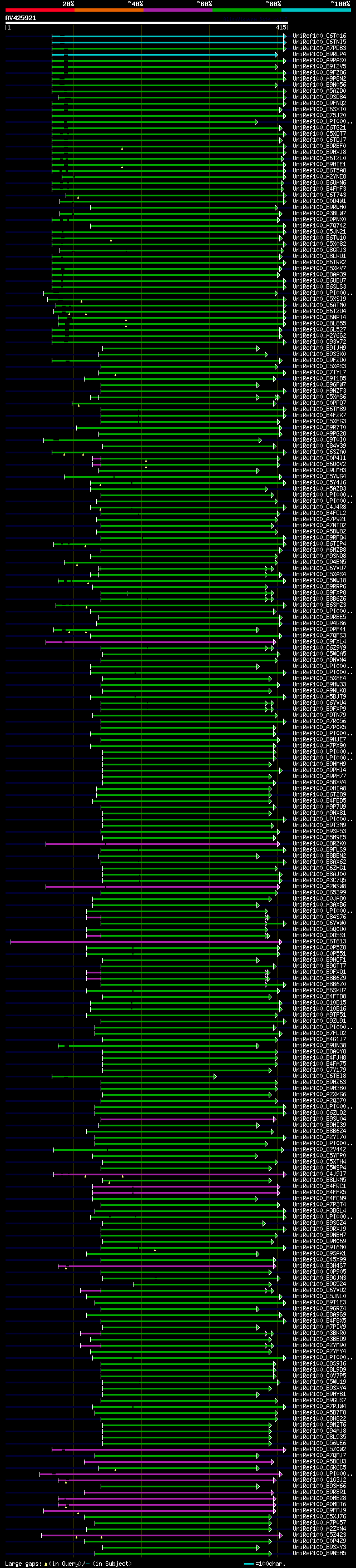Select the UniRef100_Q75J20 label
Viewport: 356px width, 1568px height.
pos(319,116)
